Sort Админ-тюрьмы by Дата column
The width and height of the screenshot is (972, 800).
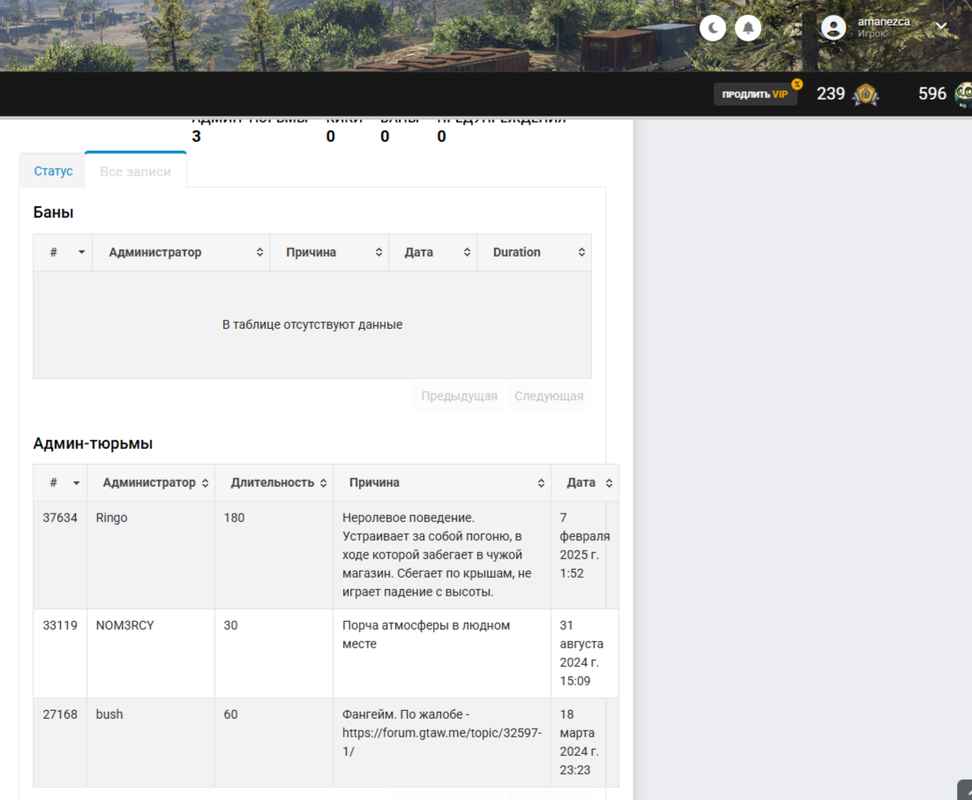coord(585,483)
